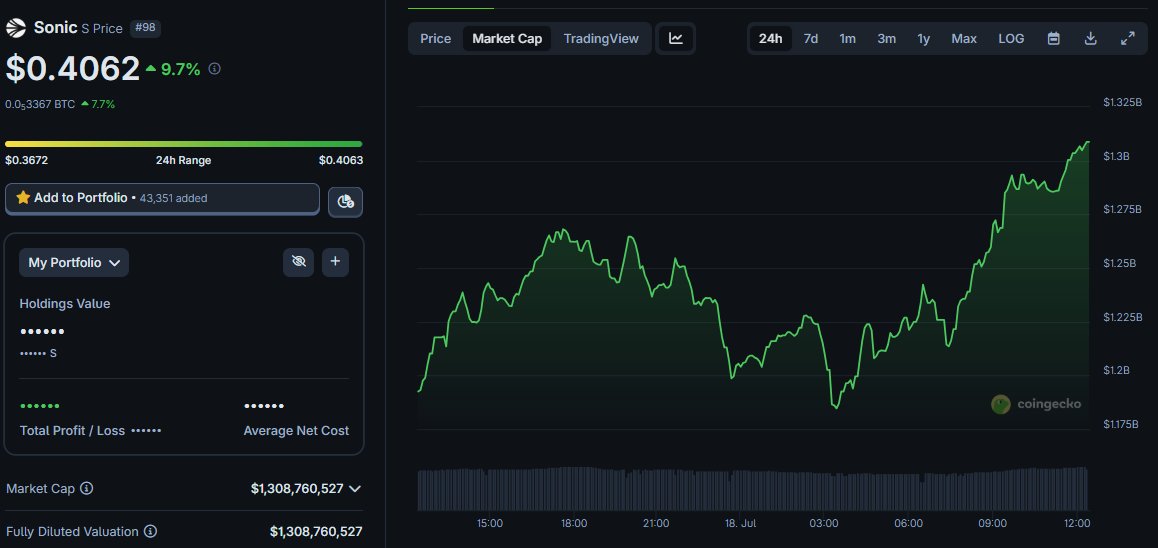
Task: Click the Holdings Value label
Action: 65,304
